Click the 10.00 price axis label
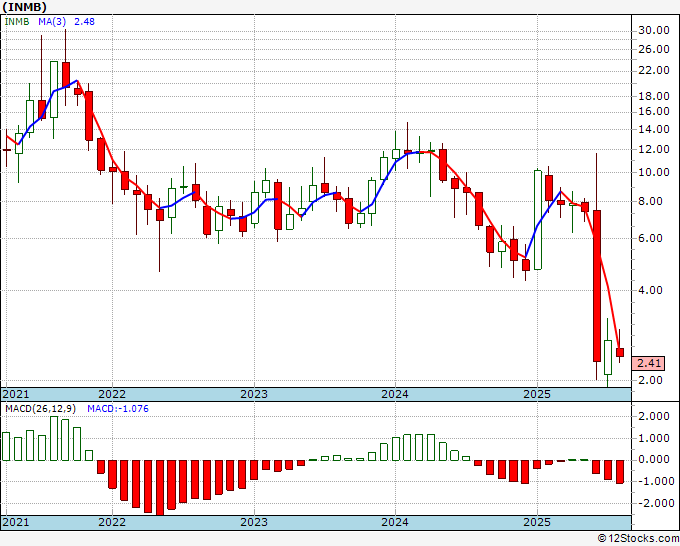 654,172
